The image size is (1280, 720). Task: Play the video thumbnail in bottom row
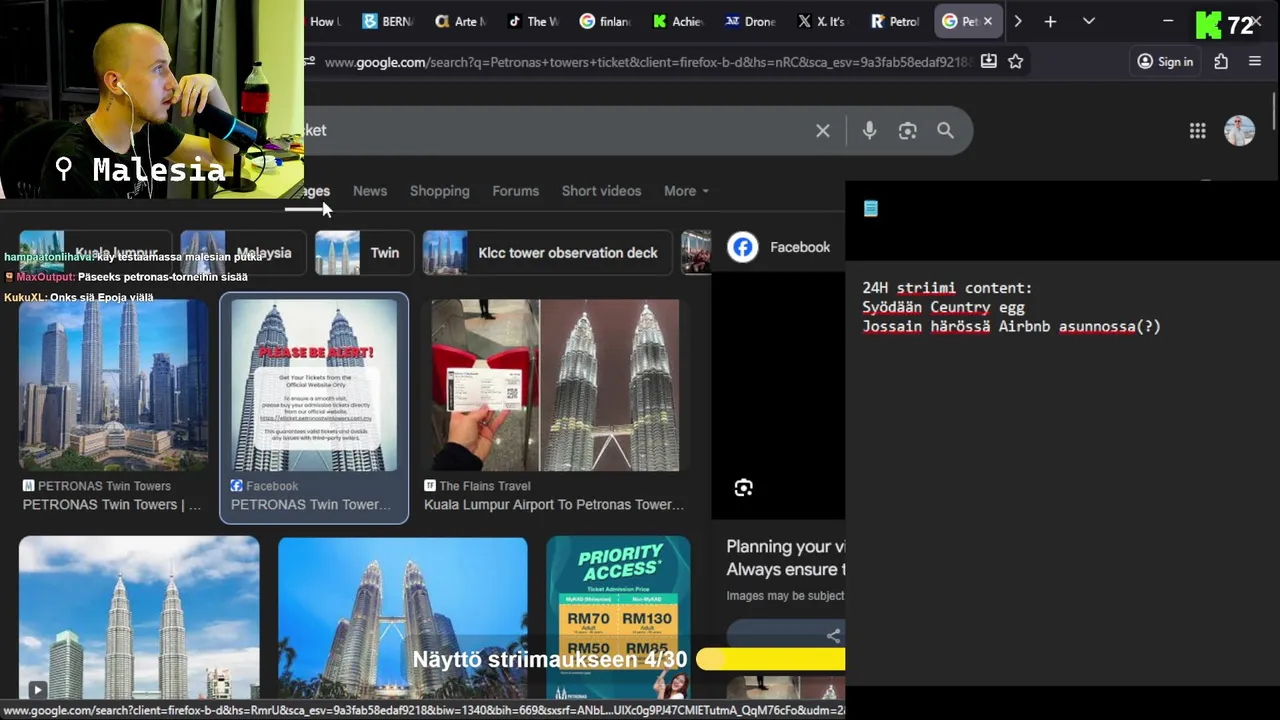[x=37, y=689]
